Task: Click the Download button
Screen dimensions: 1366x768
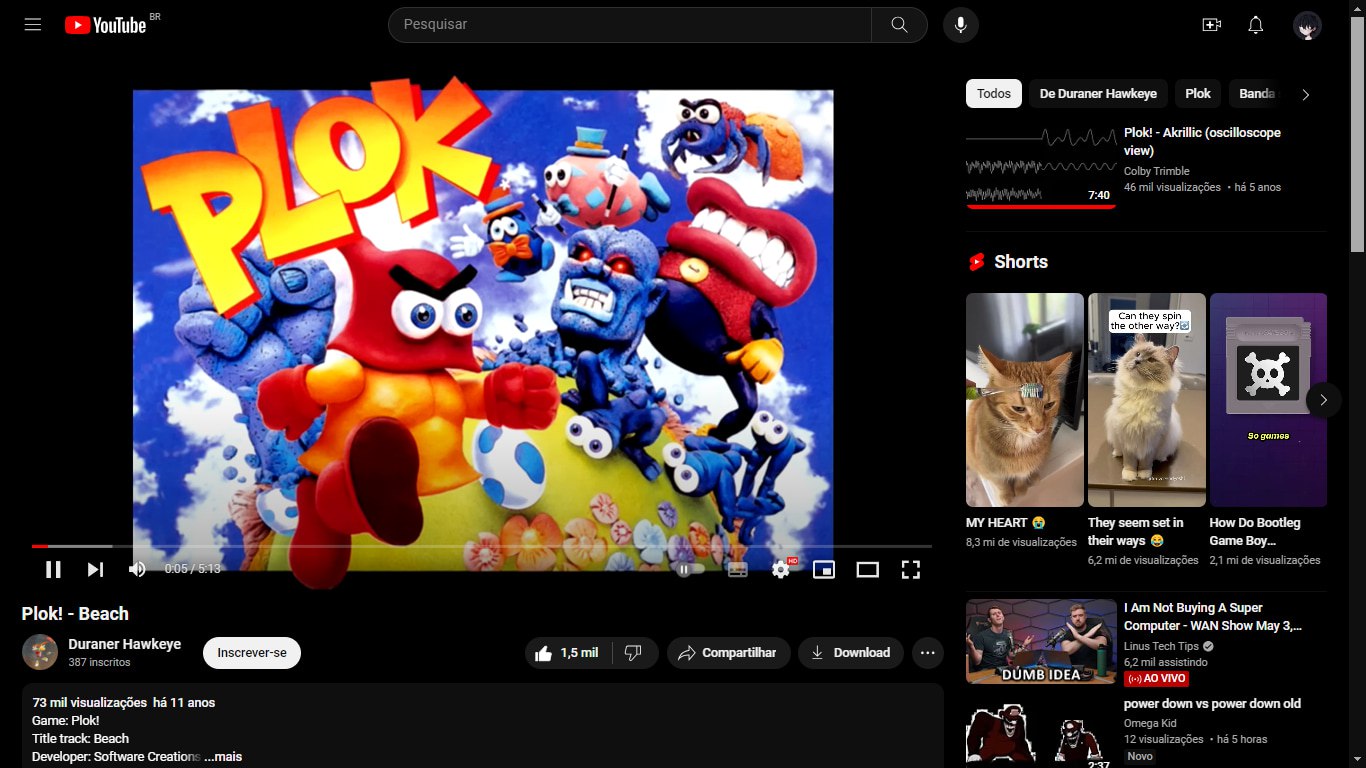Action: 851,653
